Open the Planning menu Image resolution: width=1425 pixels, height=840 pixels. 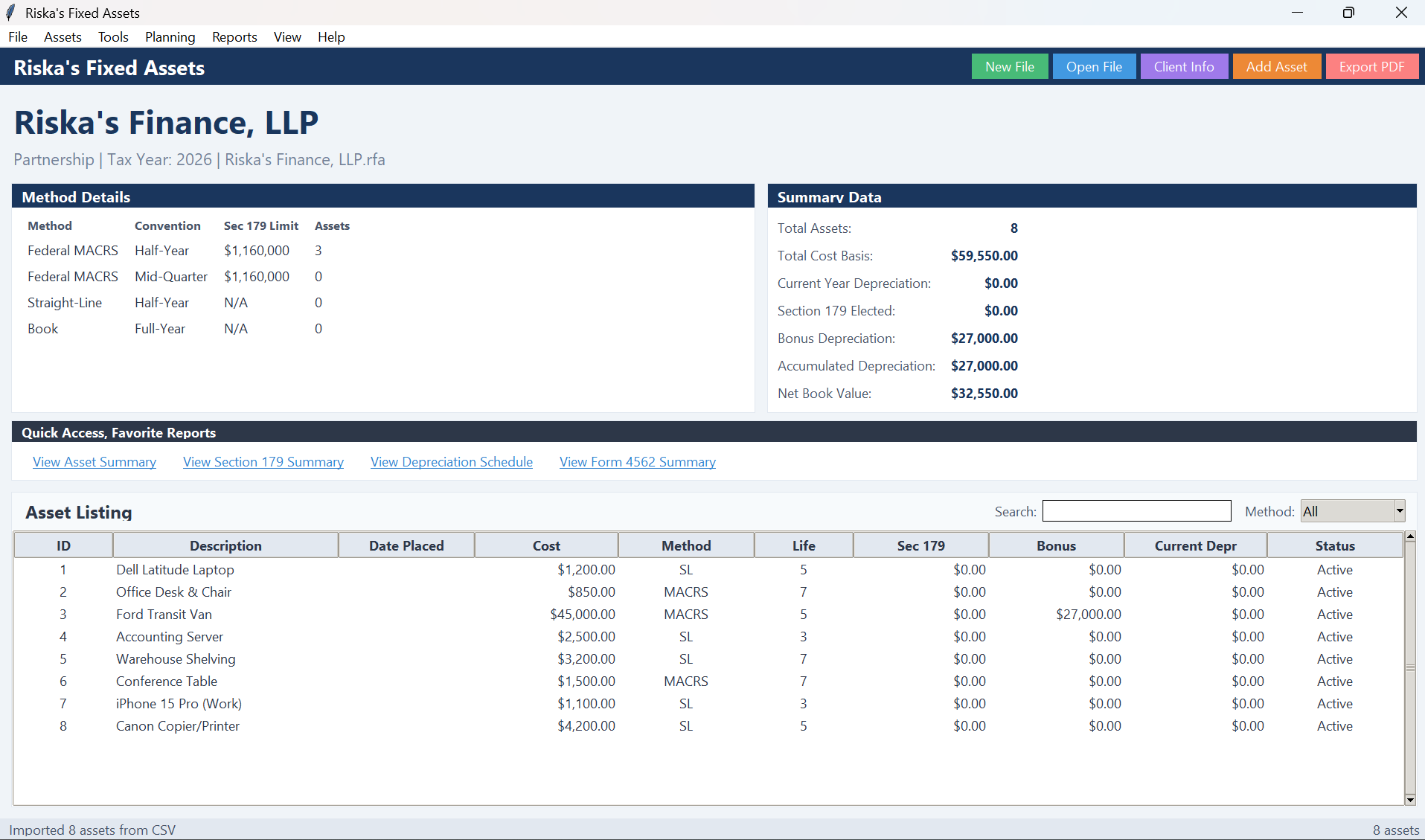[x=170, y=36]
